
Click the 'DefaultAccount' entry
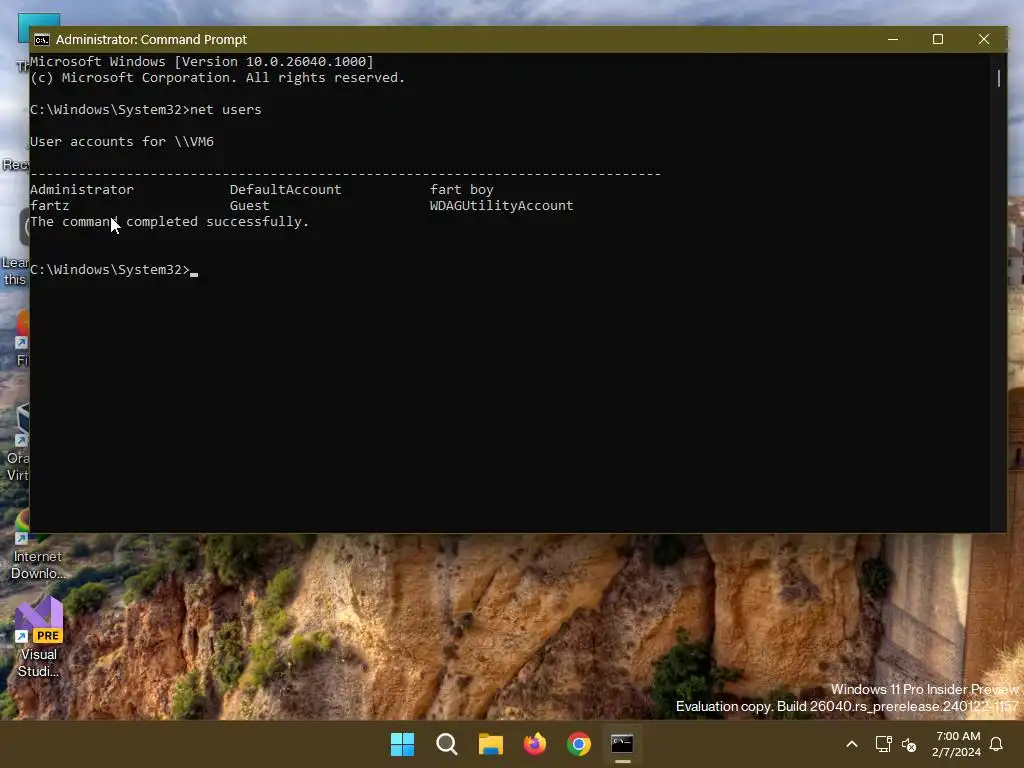point(285,189)
